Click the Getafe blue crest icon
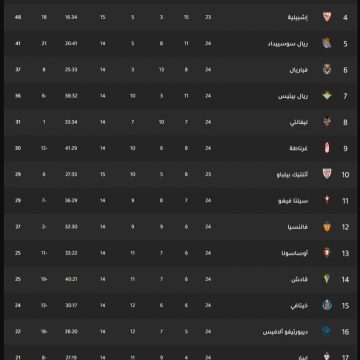The width and height of the screenshot is (360, 360). (327, 305)
